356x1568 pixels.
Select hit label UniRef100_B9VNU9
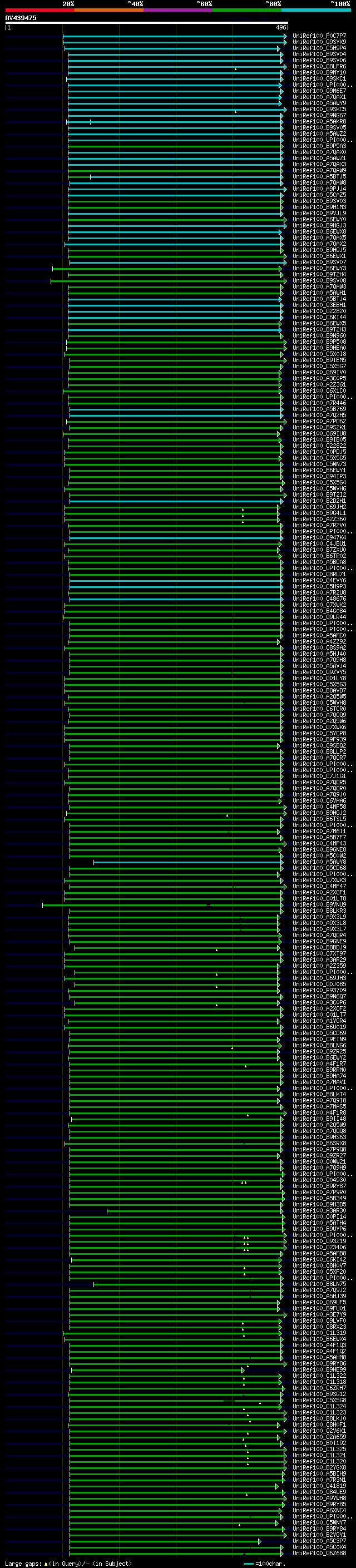tap(319, 904)
